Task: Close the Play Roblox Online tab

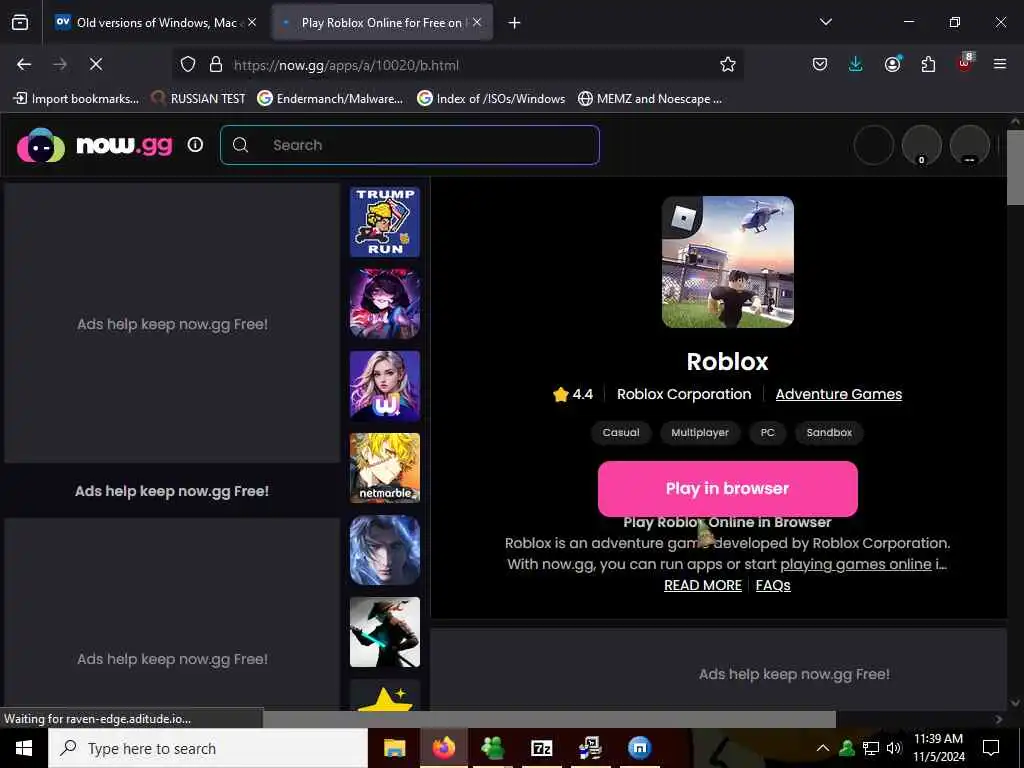Action: click(x=477, y=22)
